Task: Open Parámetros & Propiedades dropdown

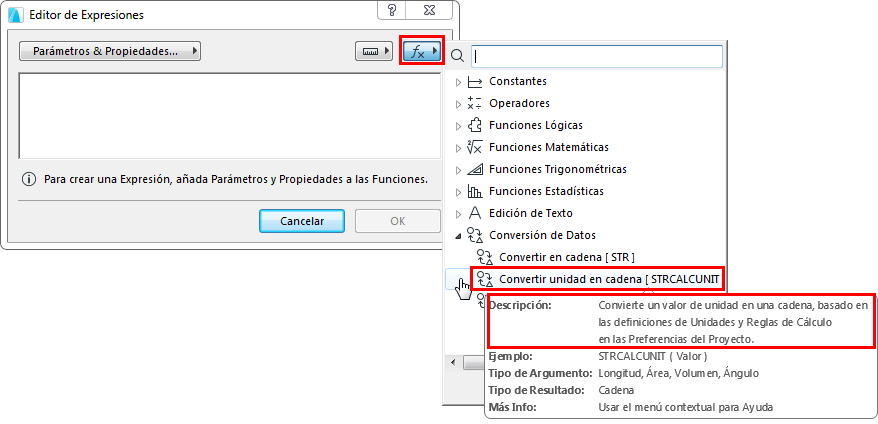Action: (110, 51)
